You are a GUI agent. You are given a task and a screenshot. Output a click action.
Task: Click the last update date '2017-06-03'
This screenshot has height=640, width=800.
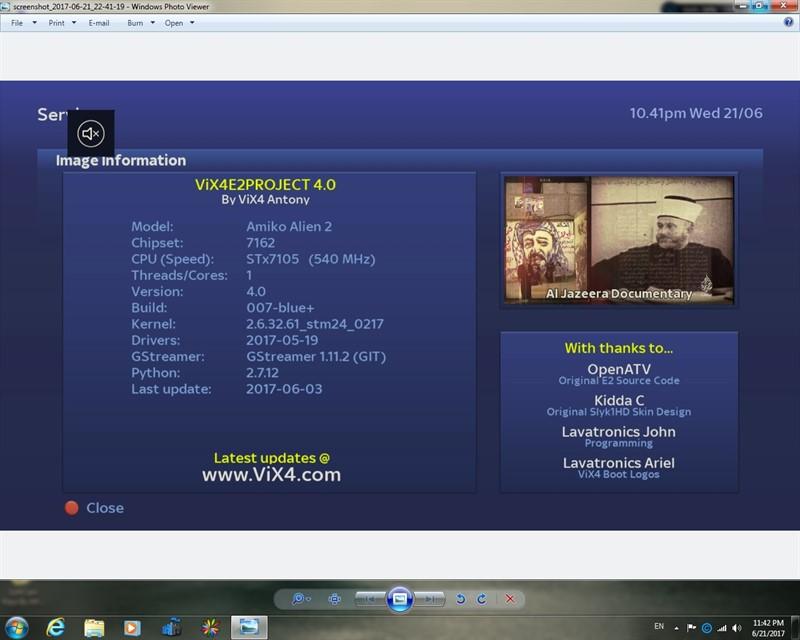pyautogui.click(x=284, y=389)
